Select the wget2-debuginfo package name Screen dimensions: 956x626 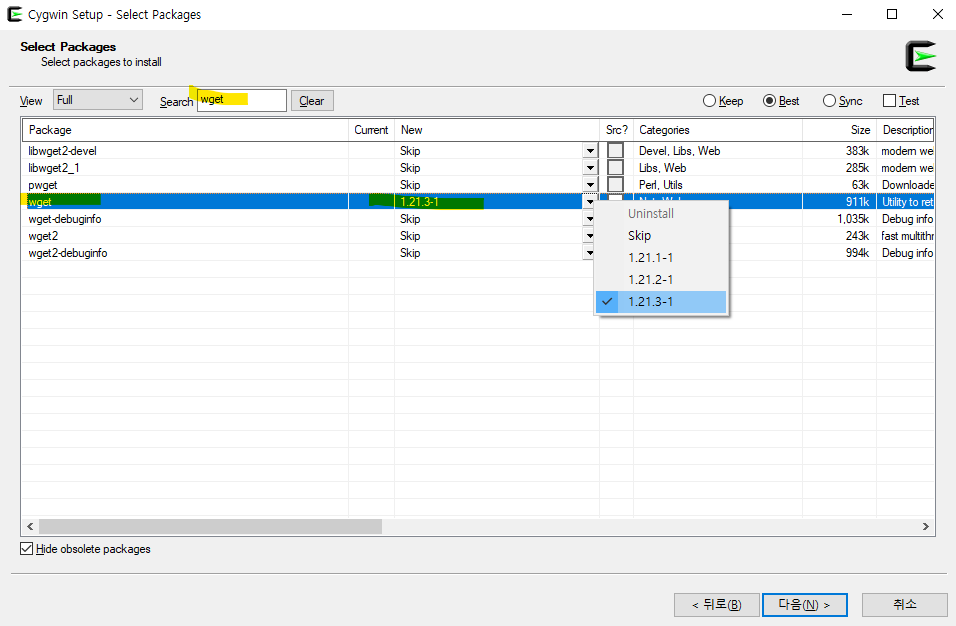[x=68, y=253]
